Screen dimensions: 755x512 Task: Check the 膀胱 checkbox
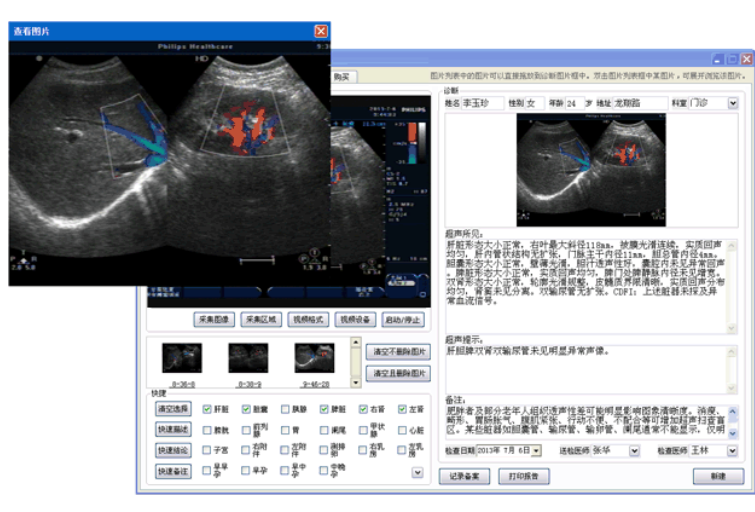pos(207,430)
